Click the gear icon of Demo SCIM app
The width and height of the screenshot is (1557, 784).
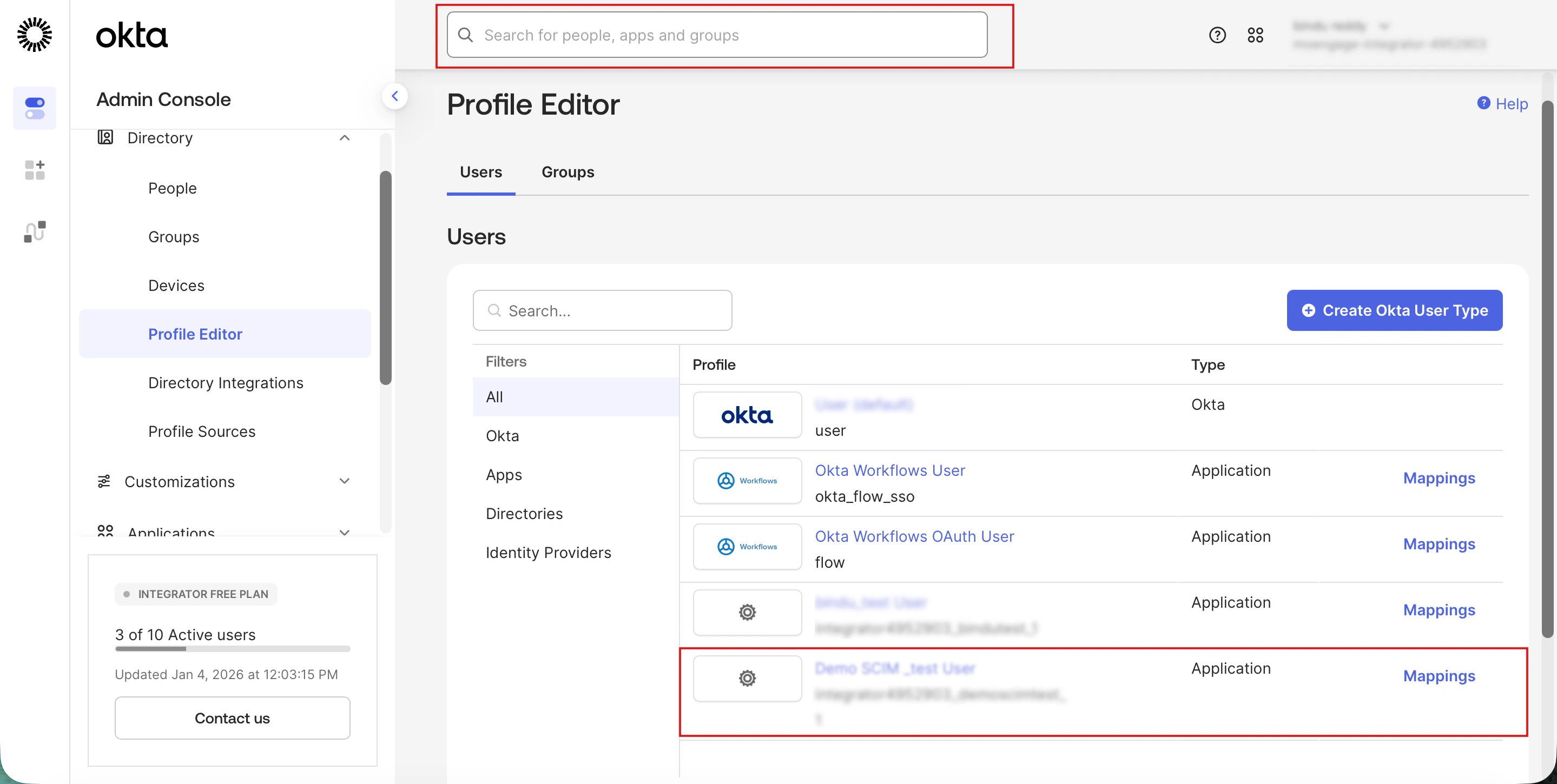[747, 677]
